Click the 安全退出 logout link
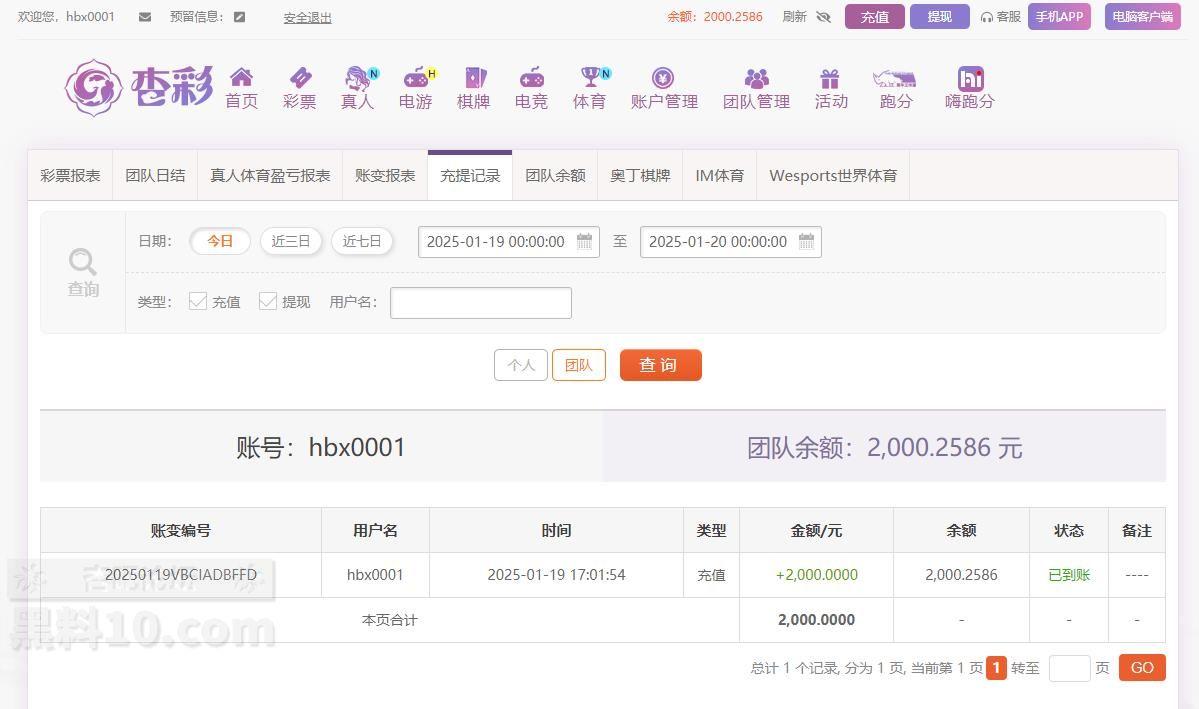This screenshot has width=1199, height=709. (x=307, y=18)
